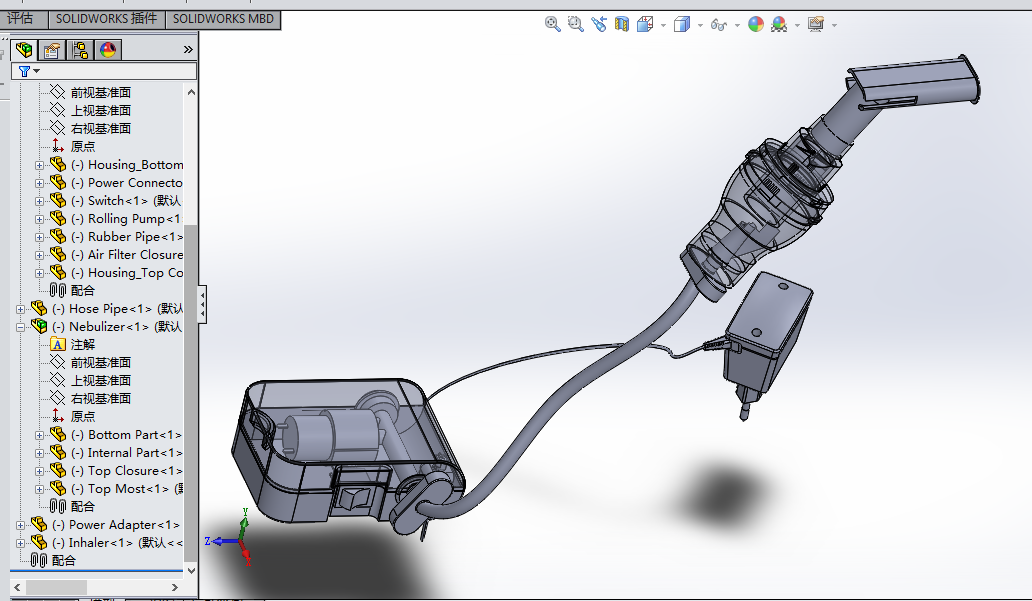The image size is (1032, 601).
Task: Switch to the SOLIDWORKS MBD tab
Action: coord(223,19)
